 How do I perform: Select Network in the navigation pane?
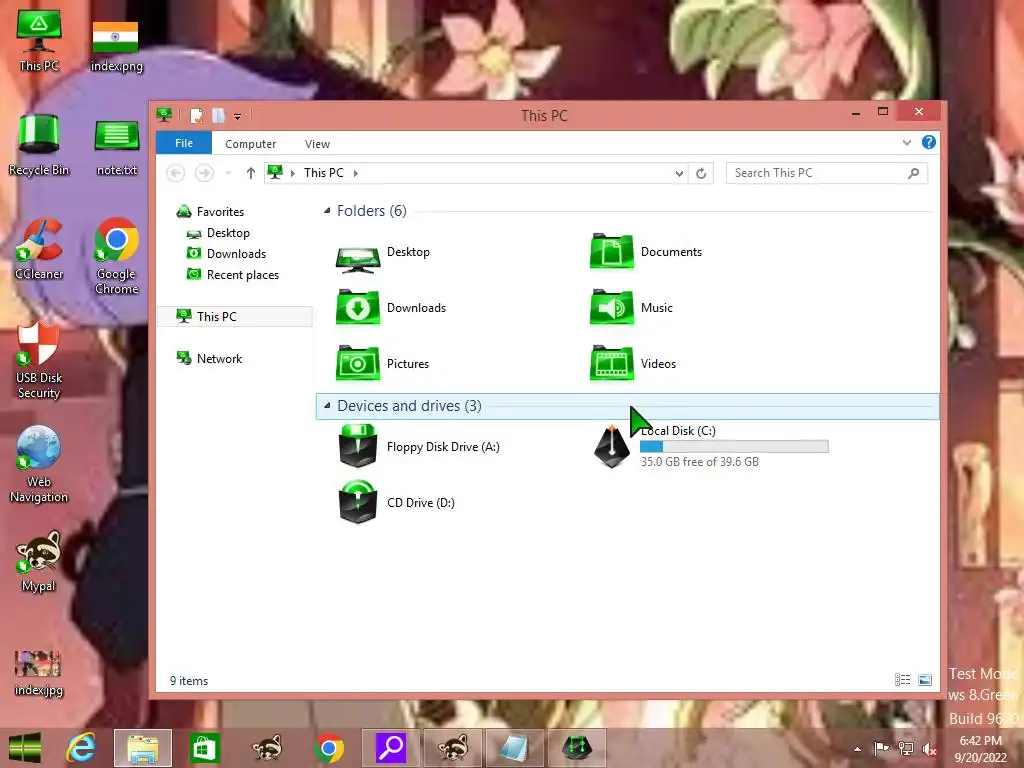(209, 359)
